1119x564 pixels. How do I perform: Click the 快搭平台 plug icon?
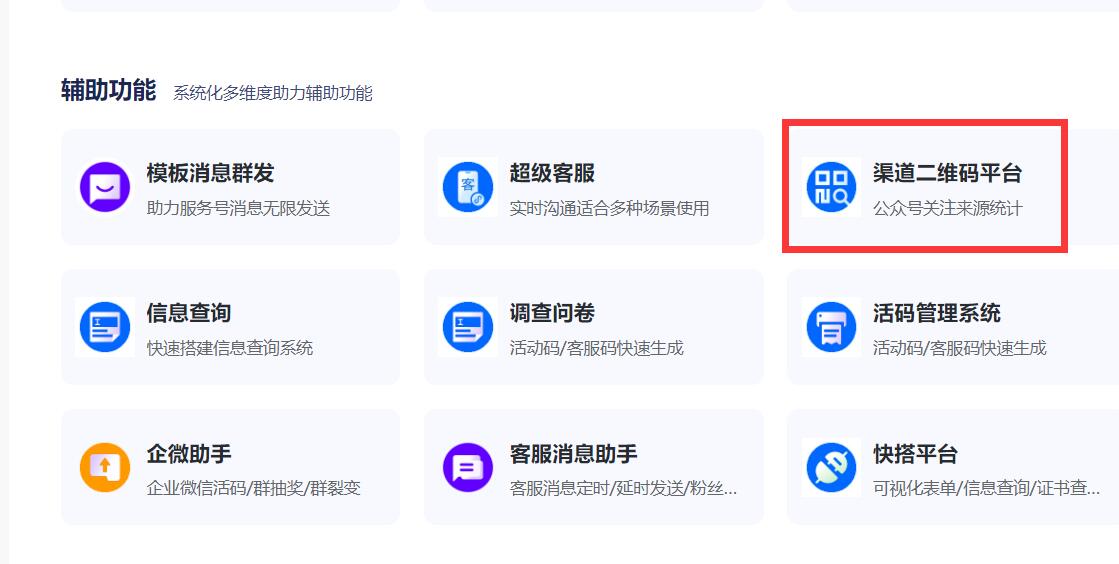coord(831,468)
